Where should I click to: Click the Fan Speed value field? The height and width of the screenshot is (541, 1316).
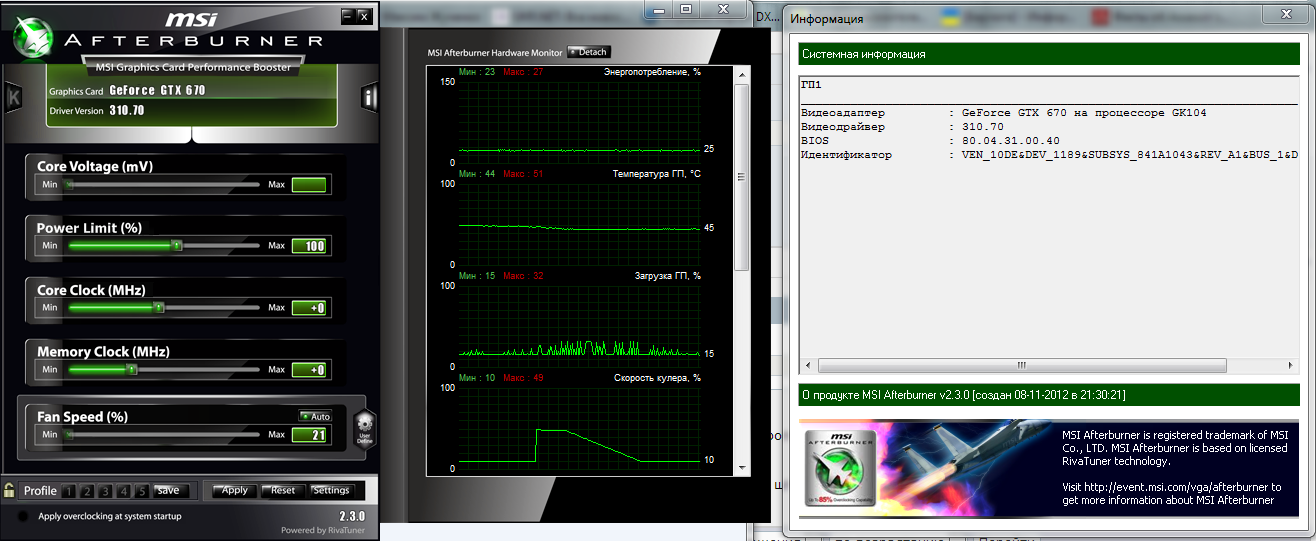(x=310, y=434)
